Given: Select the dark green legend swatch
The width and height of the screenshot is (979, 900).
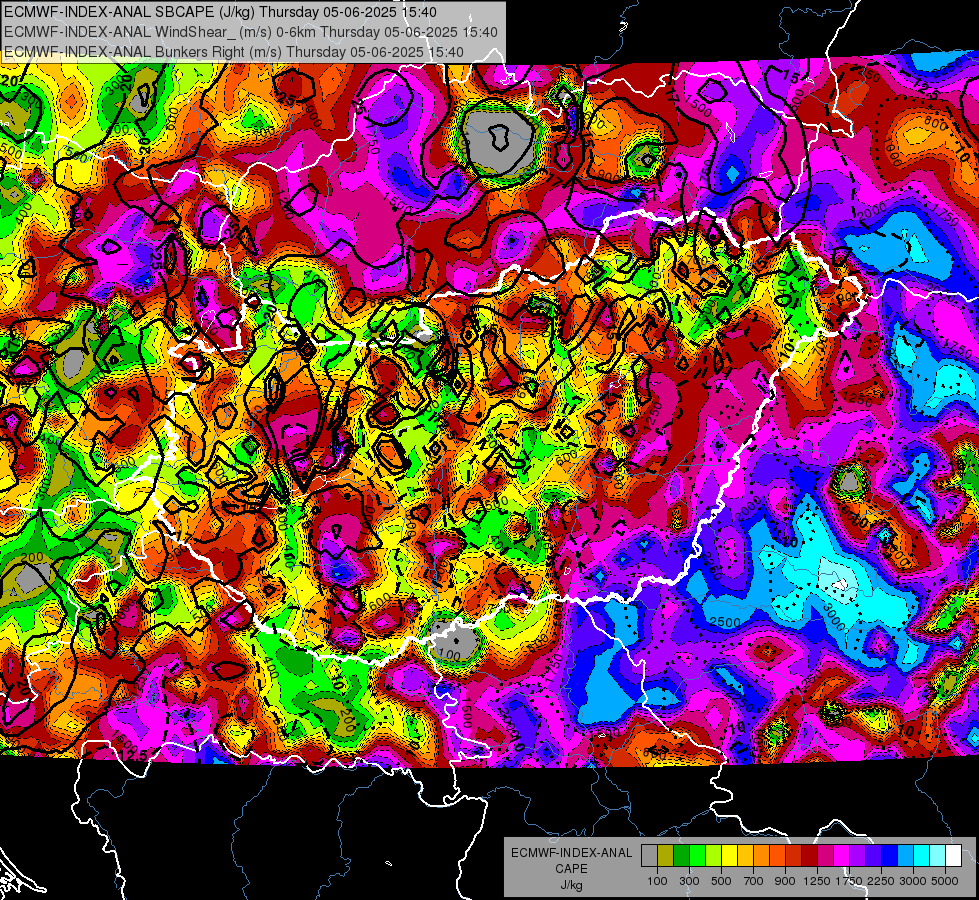Looking at the screenshot, I should point(681,856).
